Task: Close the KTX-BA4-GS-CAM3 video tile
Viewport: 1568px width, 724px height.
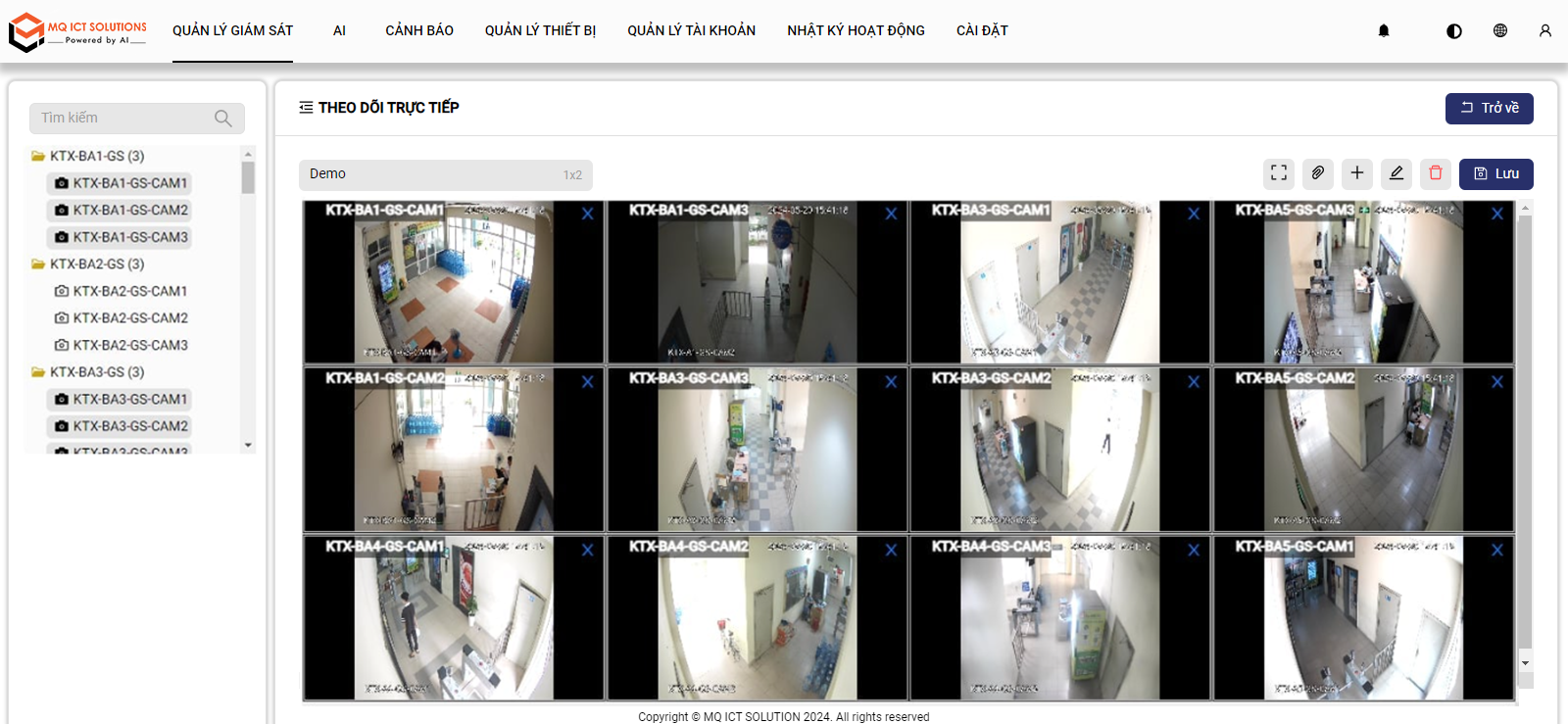Action: (x=1194, y=551)
